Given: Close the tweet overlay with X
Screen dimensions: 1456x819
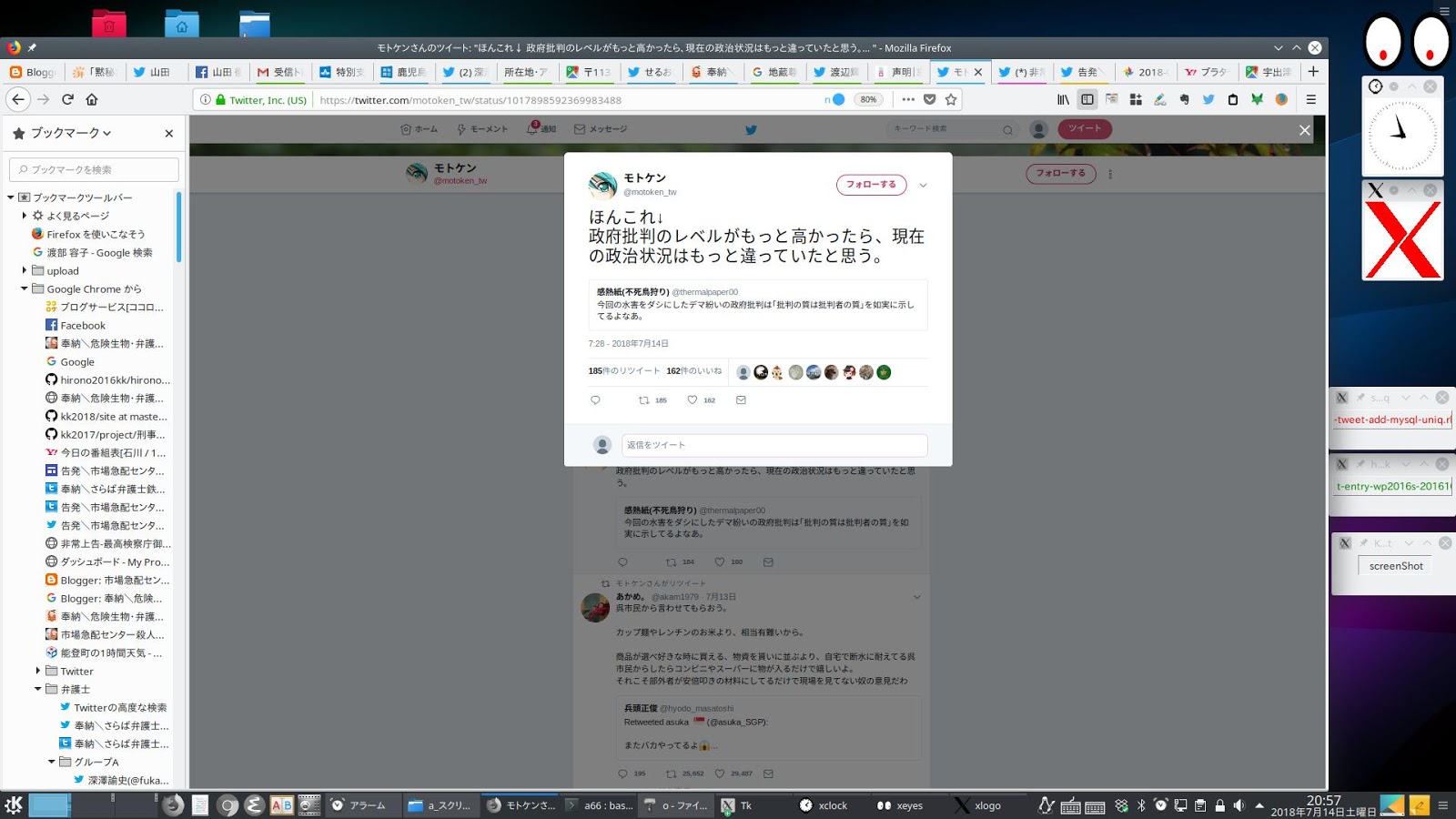Looking at the screenshot, I should point(1304,130).
